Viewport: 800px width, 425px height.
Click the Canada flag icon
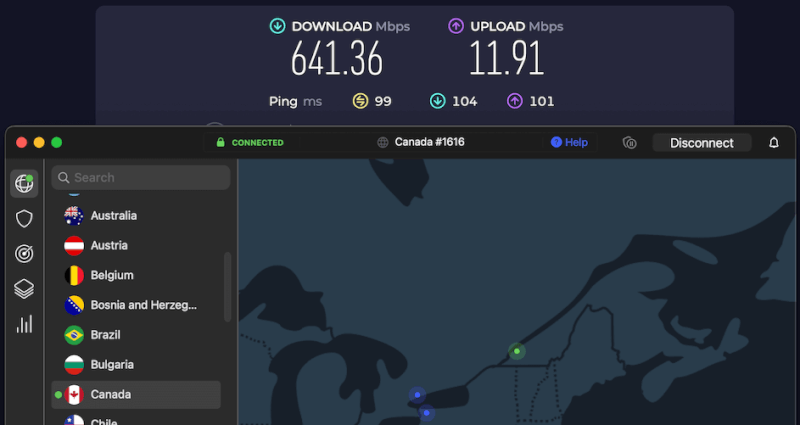(74, 394)
